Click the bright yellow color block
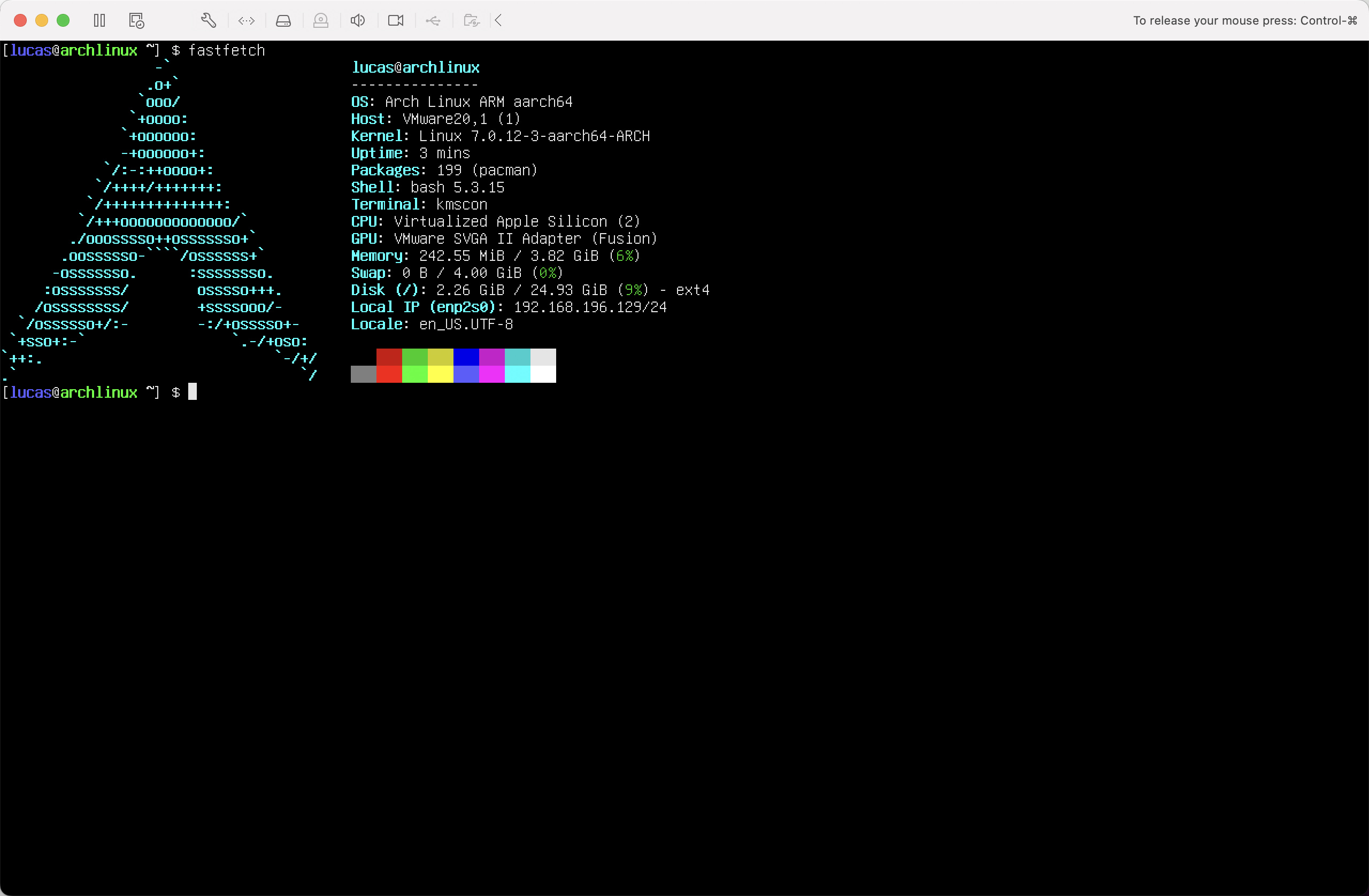 pyautogui.click(x=441, y=374)
